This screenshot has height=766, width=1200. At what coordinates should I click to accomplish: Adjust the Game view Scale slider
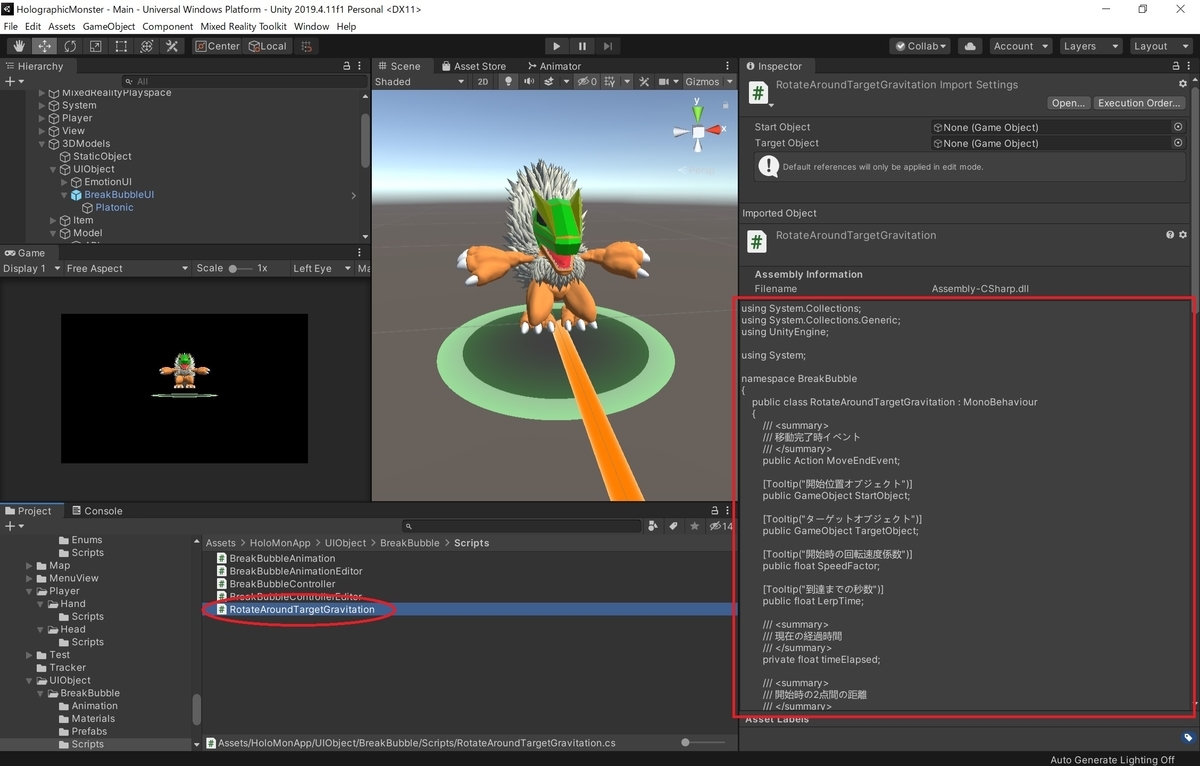tap(239, 268)
